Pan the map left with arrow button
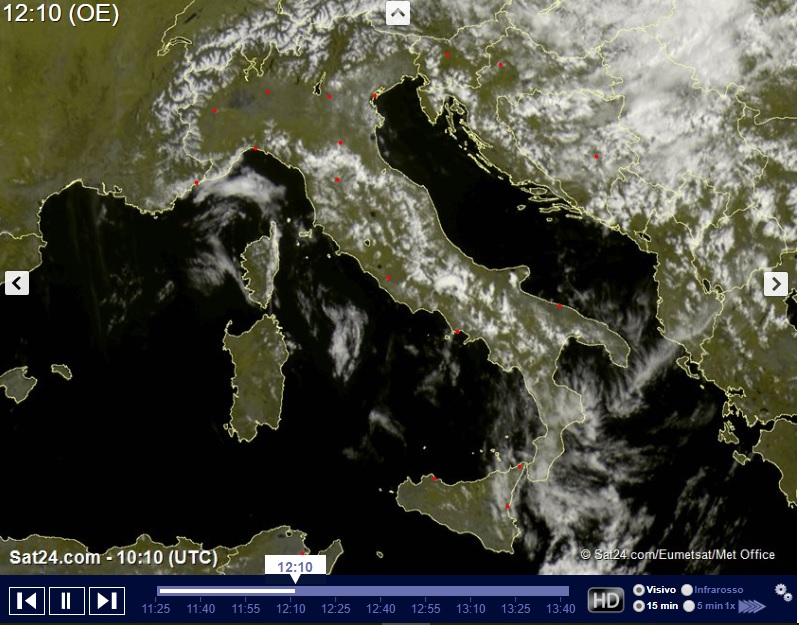Viewport: 799px width, 625px height. [17, 283]
